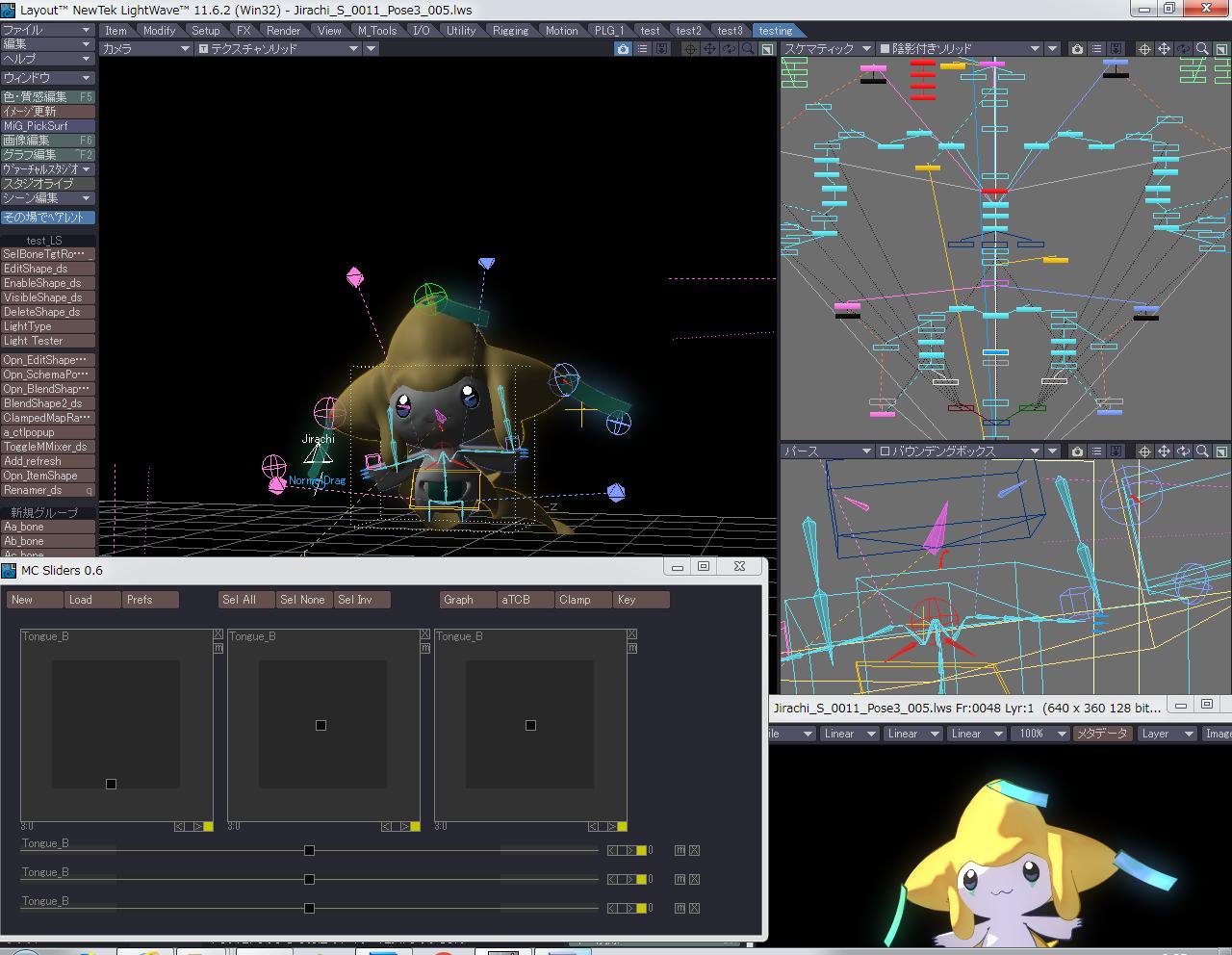Image resolution: width=1232 pixels, height=955 pixels.
Task: Toggle yellow key box under middle joystick pad
Action: tap(415, 826)
